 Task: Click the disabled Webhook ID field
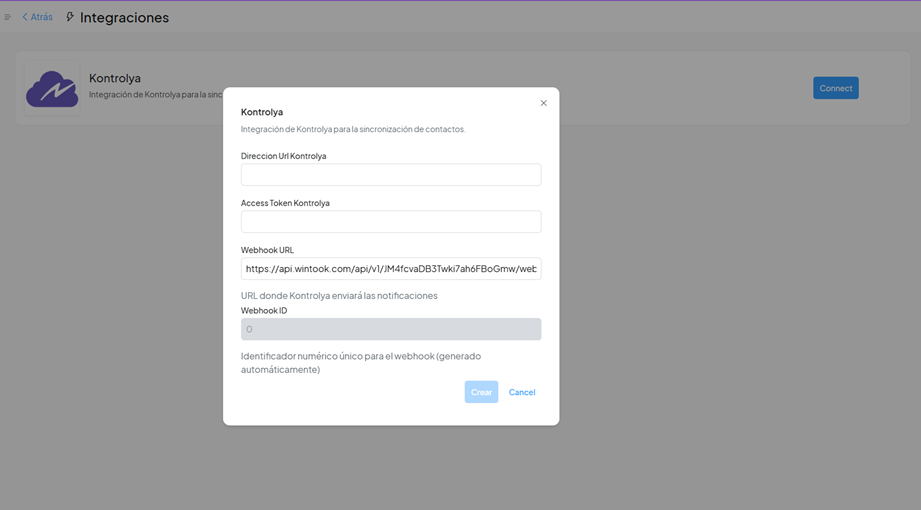[x=390, y=329]
